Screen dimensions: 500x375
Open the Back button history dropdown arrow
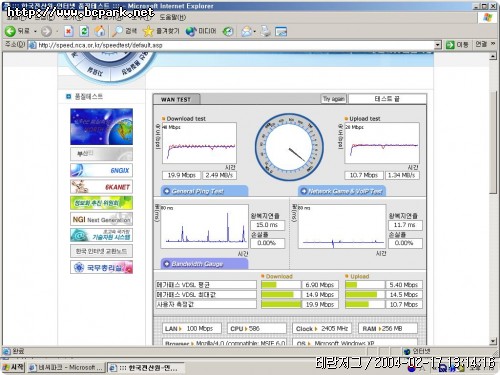click(x=35, y=32)
